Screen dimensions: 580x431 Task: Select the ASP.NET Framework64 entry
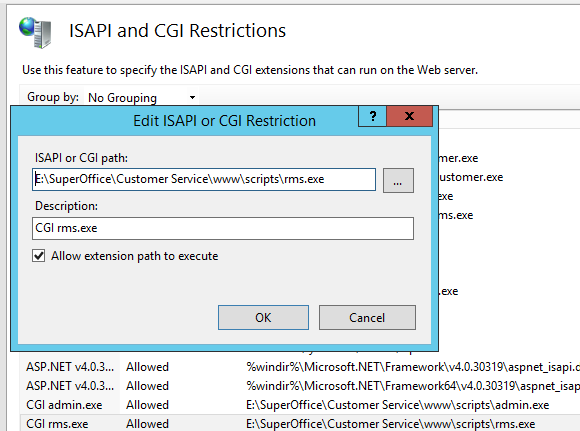point(300,386)
